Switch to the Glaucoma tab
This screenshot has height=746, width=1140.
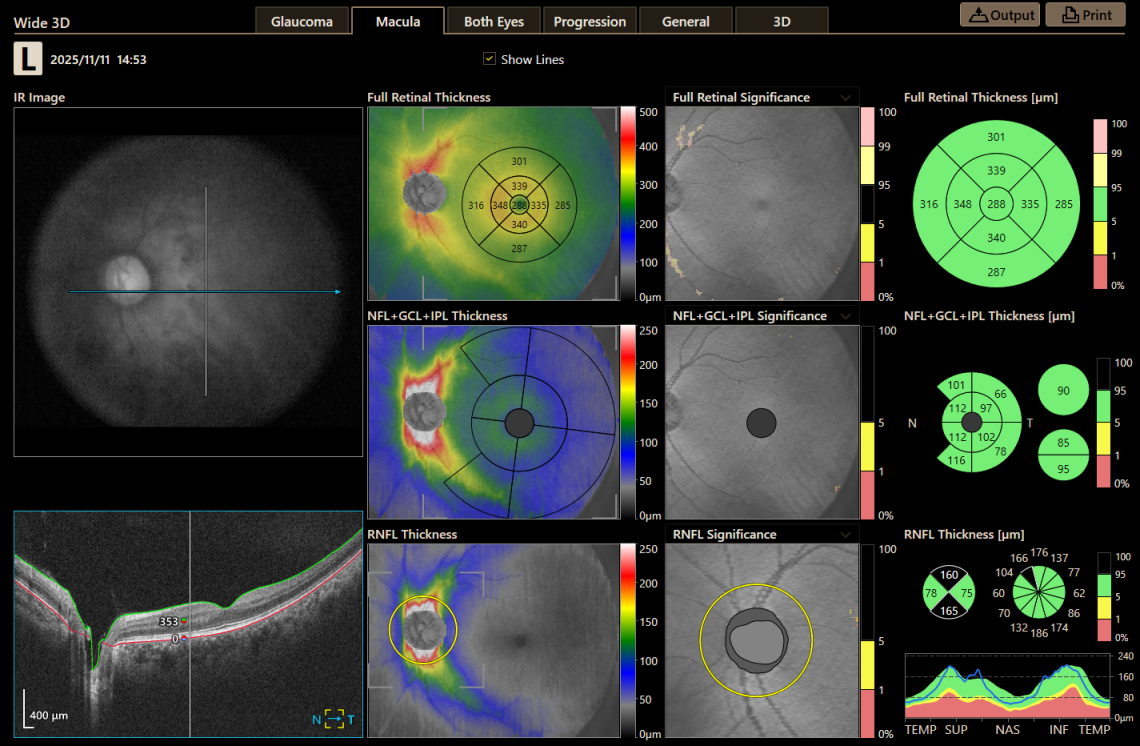302,19
